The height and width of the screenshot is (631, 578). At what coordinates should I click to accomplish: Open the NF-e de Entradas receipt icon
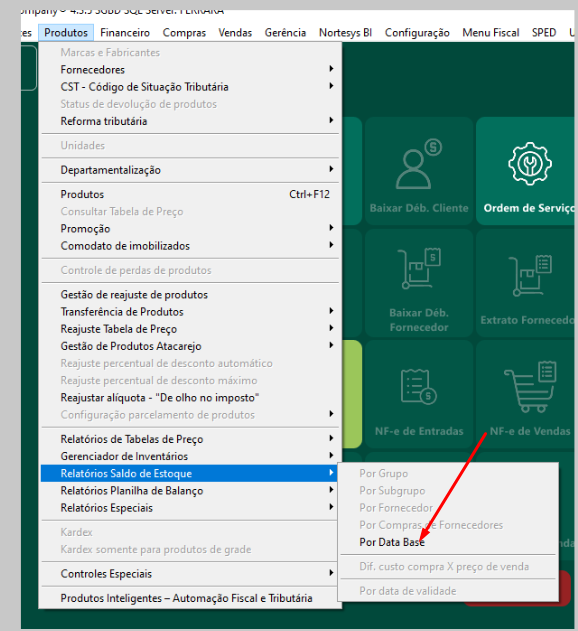[419, 386]
